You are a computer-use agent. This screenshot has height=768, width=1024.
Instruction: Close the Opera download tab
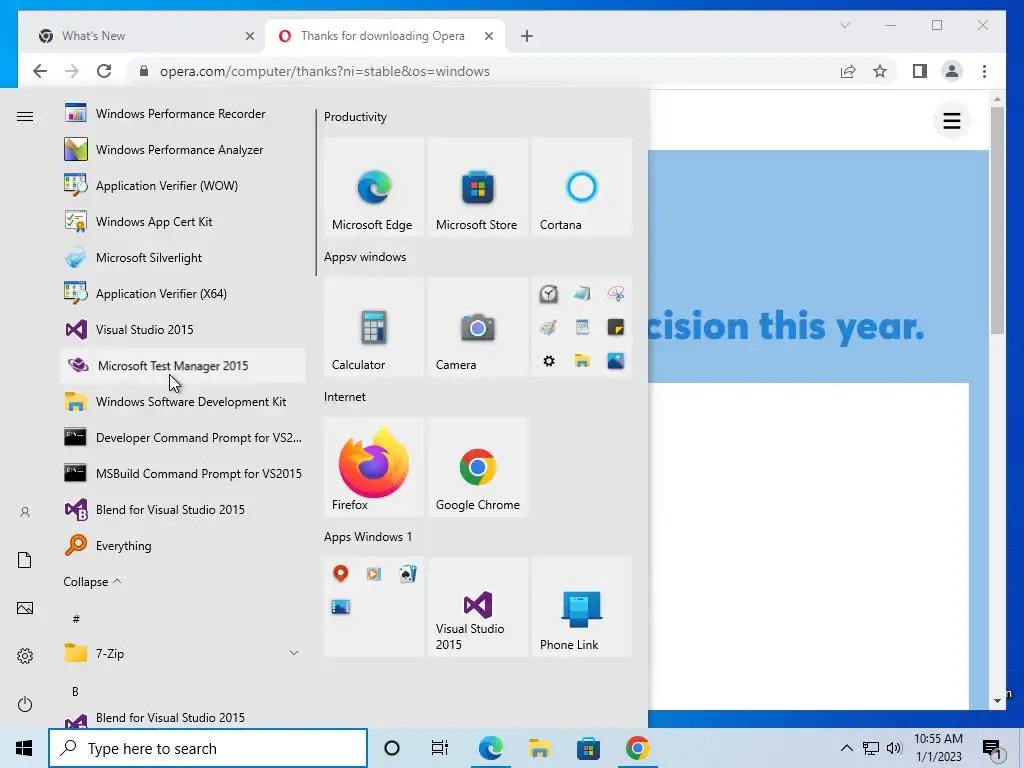click(488, 36)
